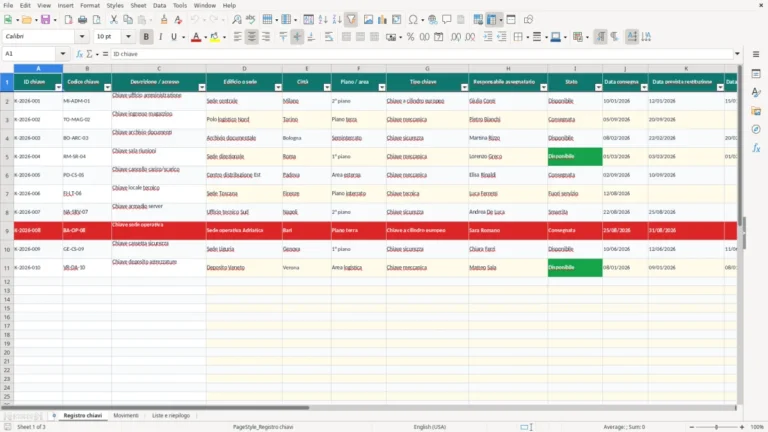
Task: Open filter dropdown for Stato column
Action: (599, 87)
